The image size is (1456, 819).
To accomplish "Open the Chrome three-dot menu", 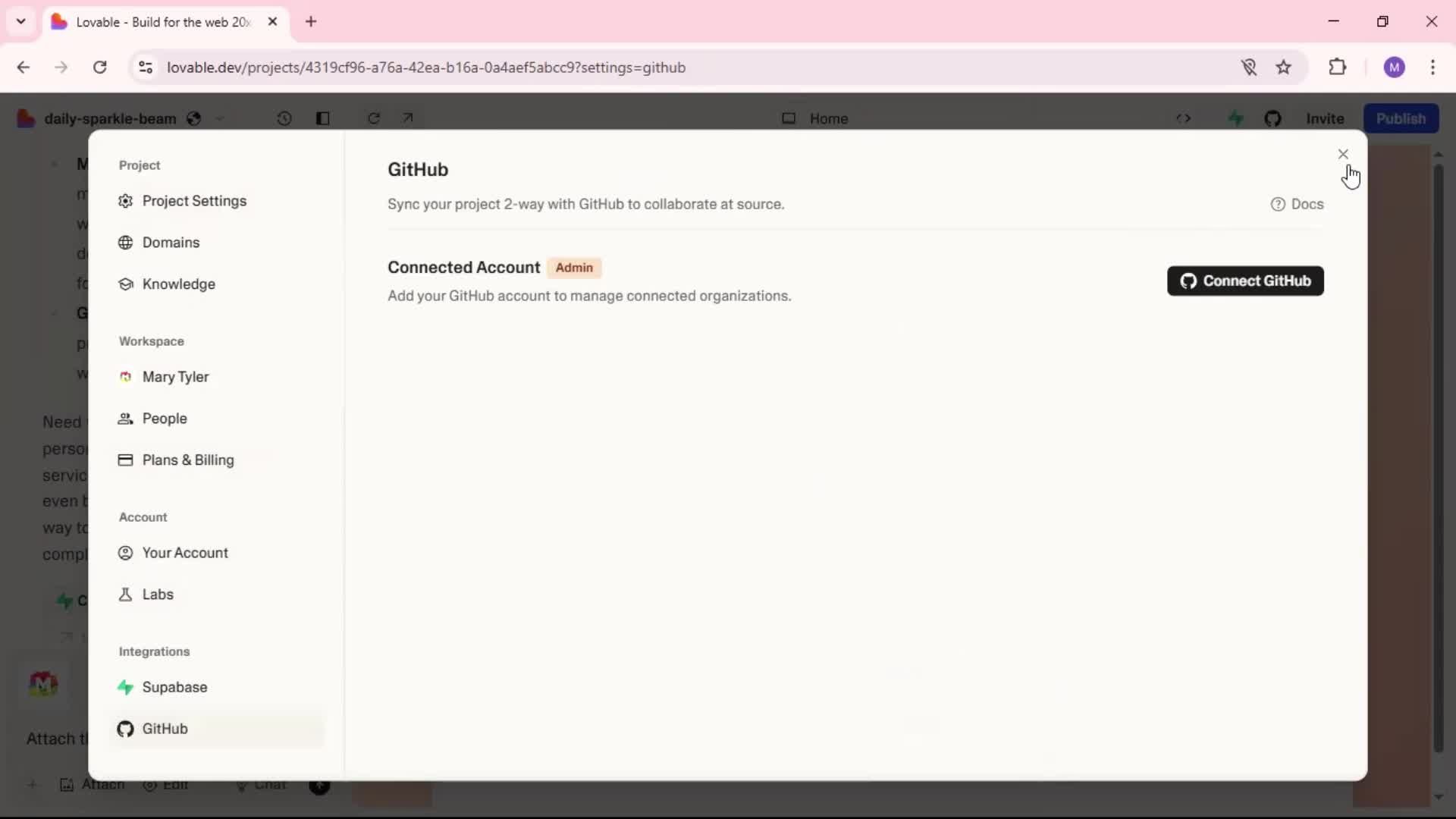I will (1432, 67).
